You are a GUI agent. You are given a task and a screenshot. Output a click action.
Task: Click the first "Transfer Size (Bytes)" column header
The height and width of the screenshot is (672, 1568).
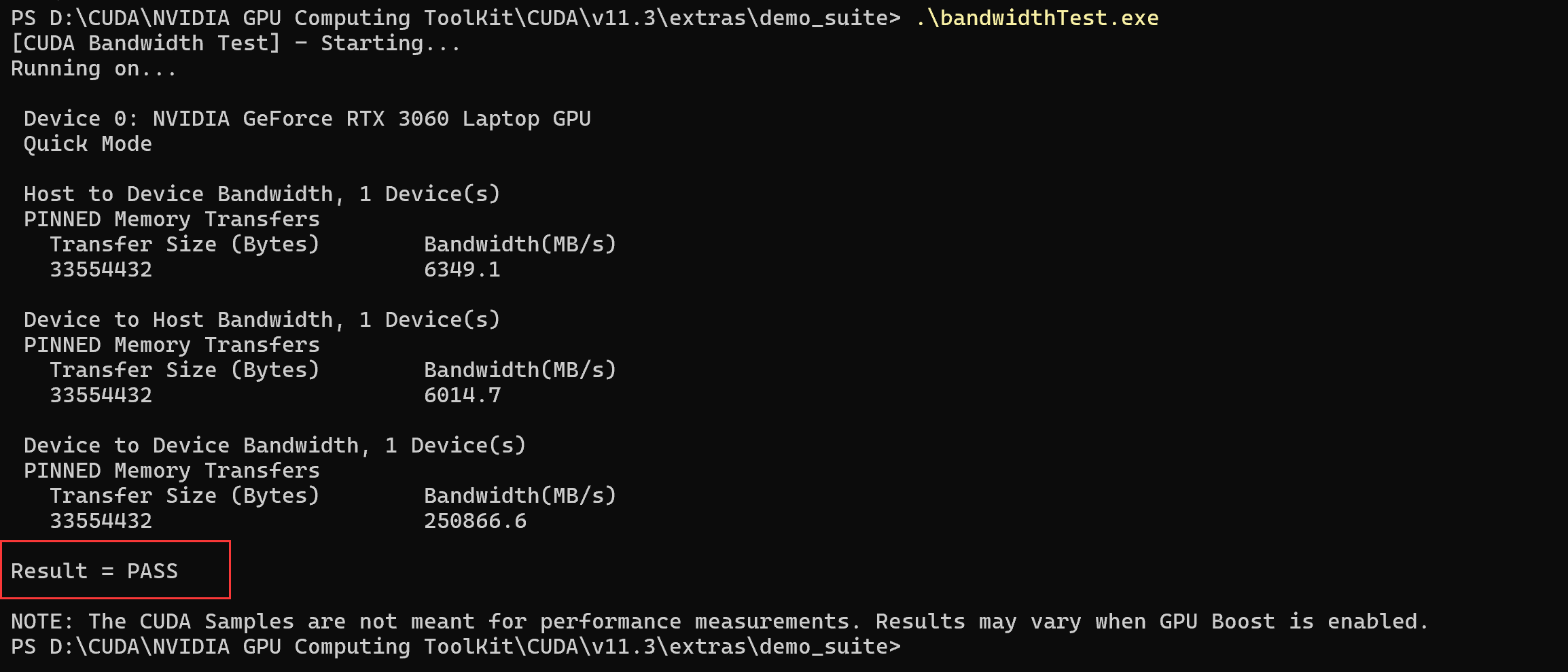(x=184, y=245)
